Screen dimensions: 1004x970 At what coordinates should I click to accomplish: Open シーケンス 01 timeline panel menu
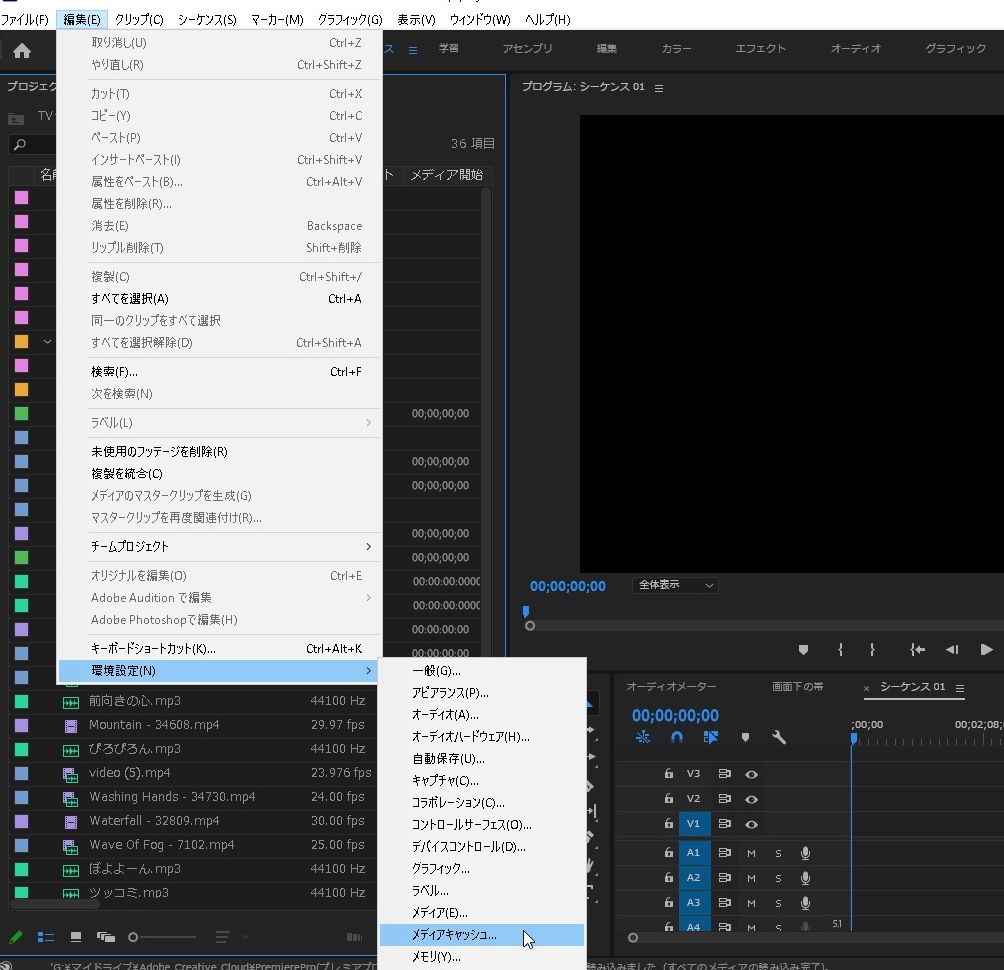pyautogui.click(x=960, y=688)
